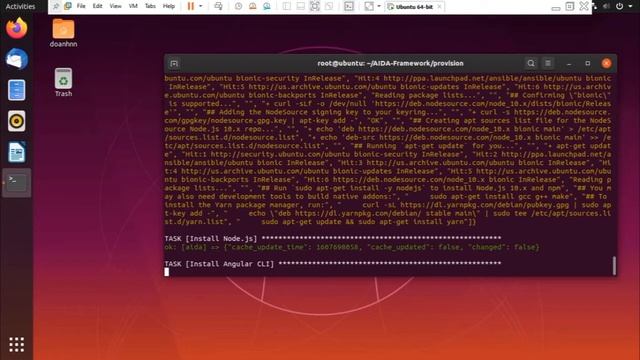This screenshot has height=360, width=640.
Task: Expand the Ubuntu system menu arrow
Action: (x=631, y=6)
